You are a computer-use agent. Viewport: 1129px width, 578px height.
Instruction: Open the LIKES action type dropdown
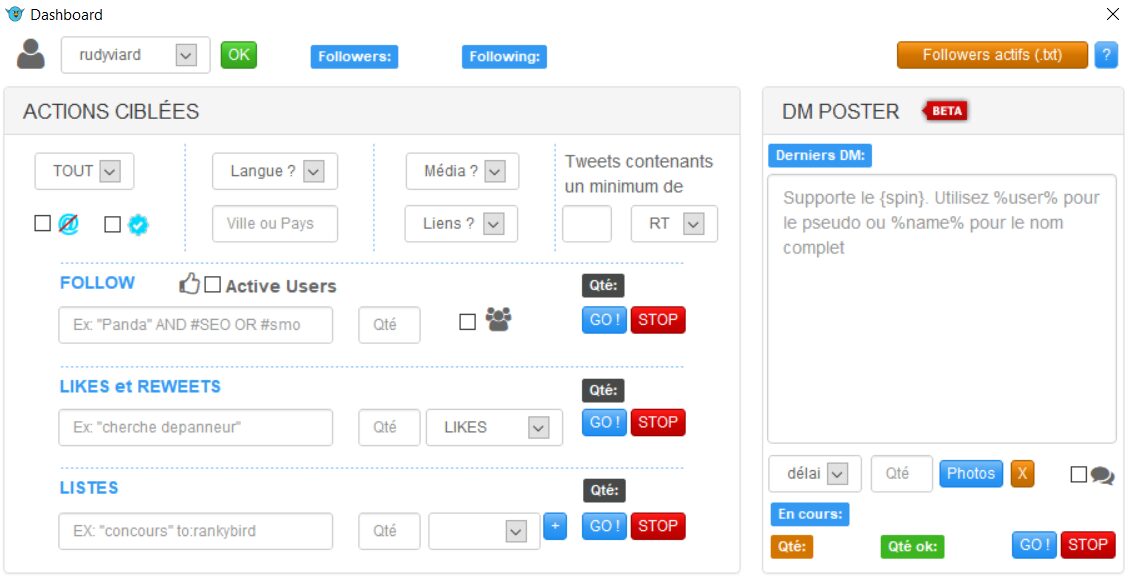tap(538, 428)
